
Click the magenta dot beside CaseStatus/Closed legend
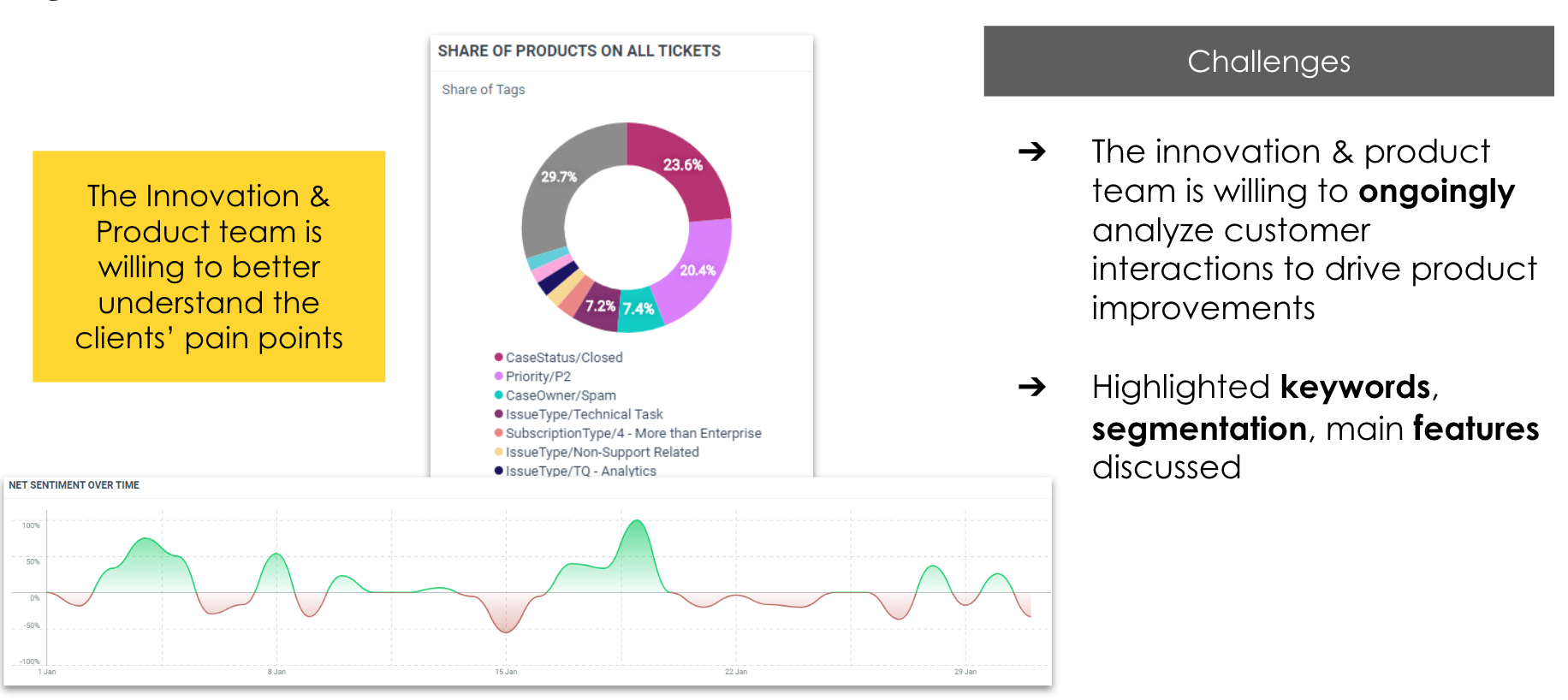pyautogui.click(x=498, y=357)
